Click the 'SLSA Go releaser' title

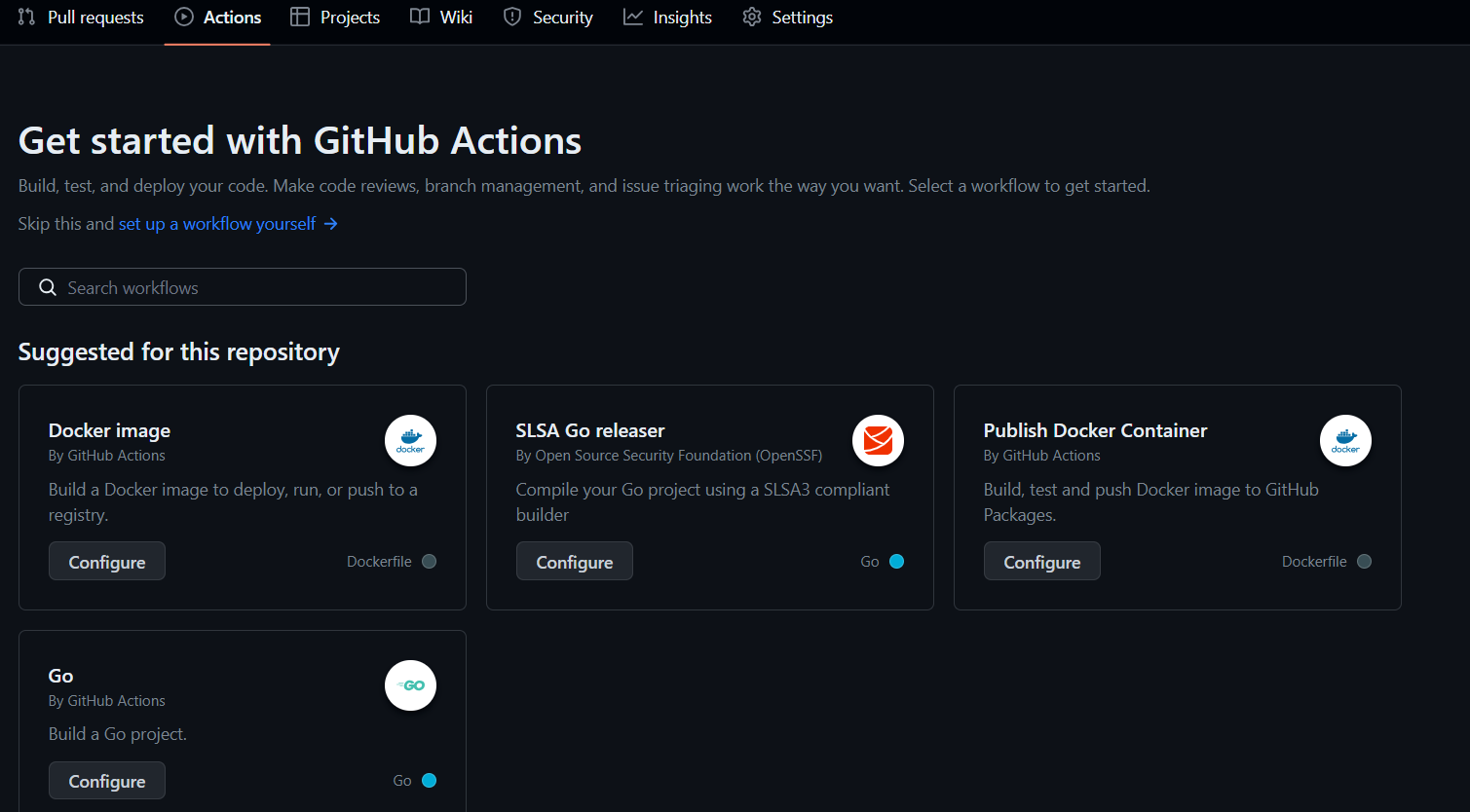pyautogui.click(x=590, y=430)
